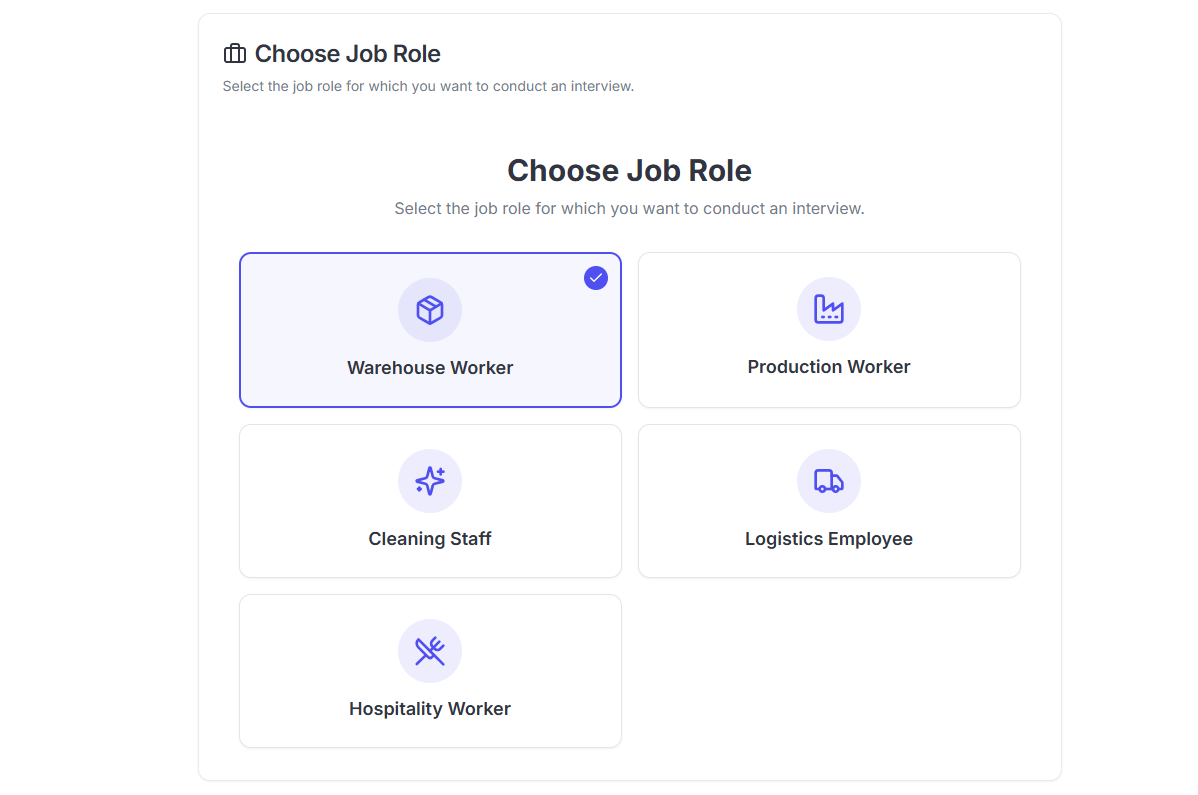Click the truck icon for Logistics Employee
The height and width of the screenshot is (795, 1198).
(829, 481)
